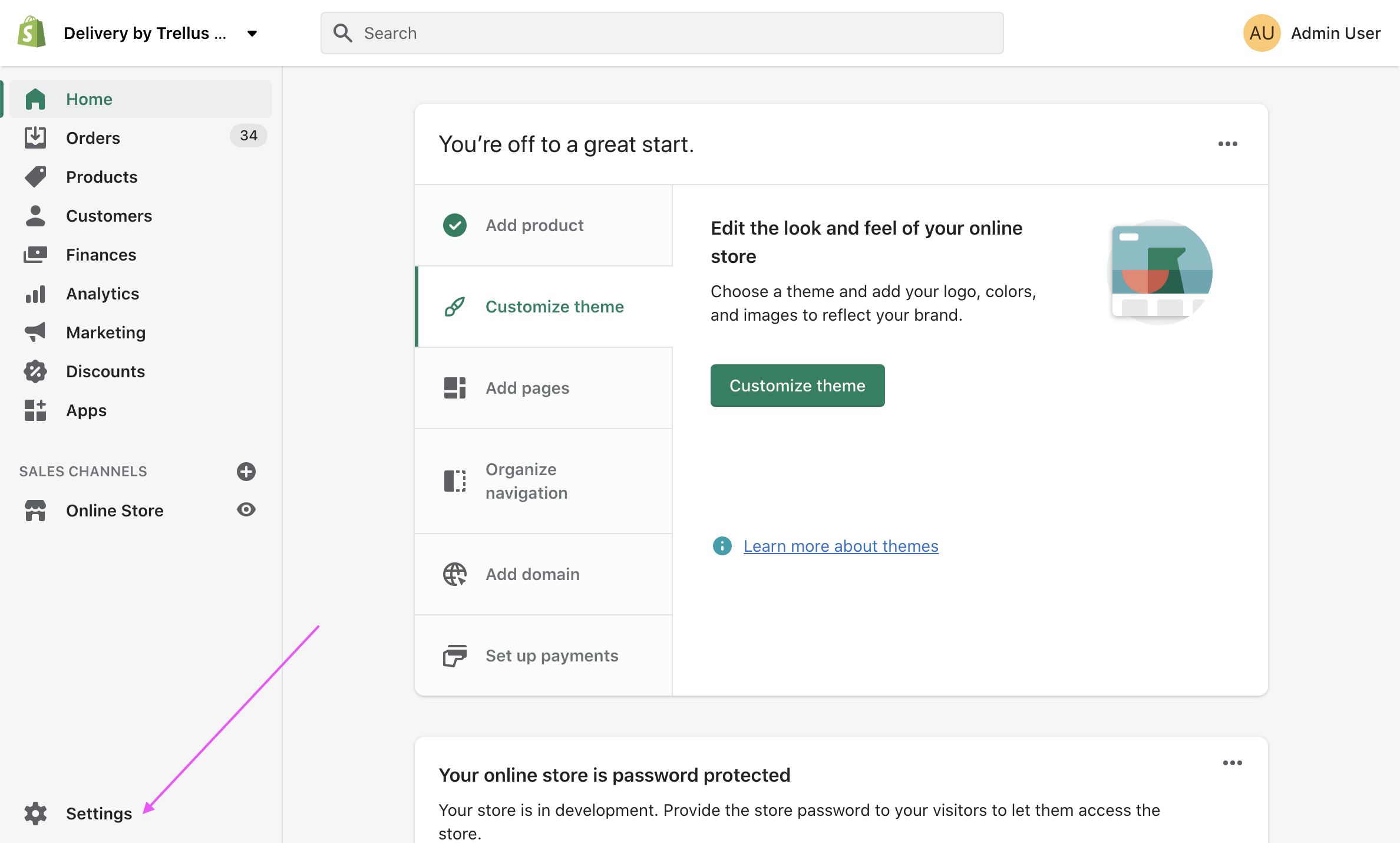Select the Home icon in the sidebar
Screen dimensions: 1400x843
[35, 99]
